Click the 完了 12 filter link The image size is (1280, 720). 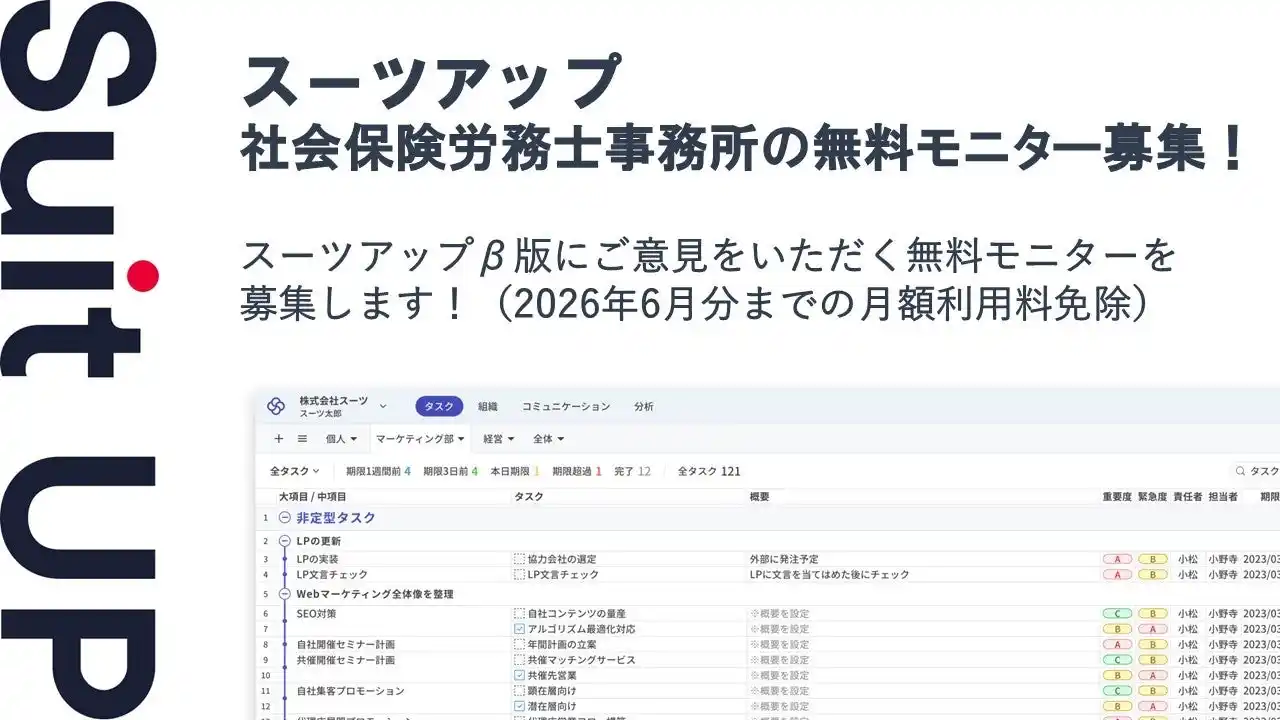click(630, 471)
